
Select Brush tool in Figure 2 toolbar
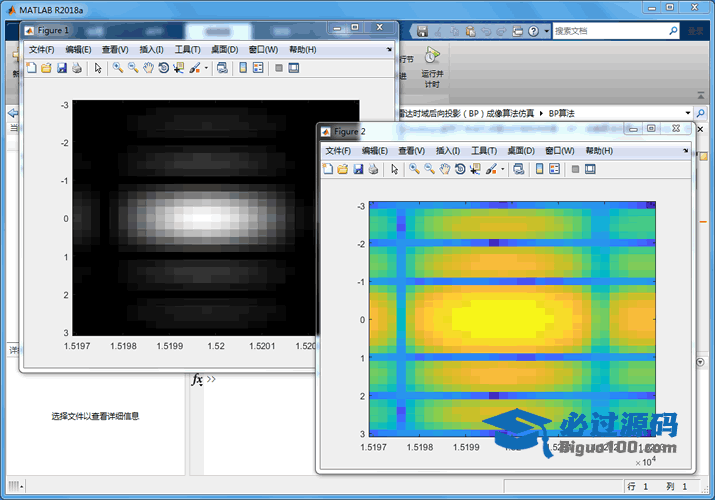click(491, 169)
